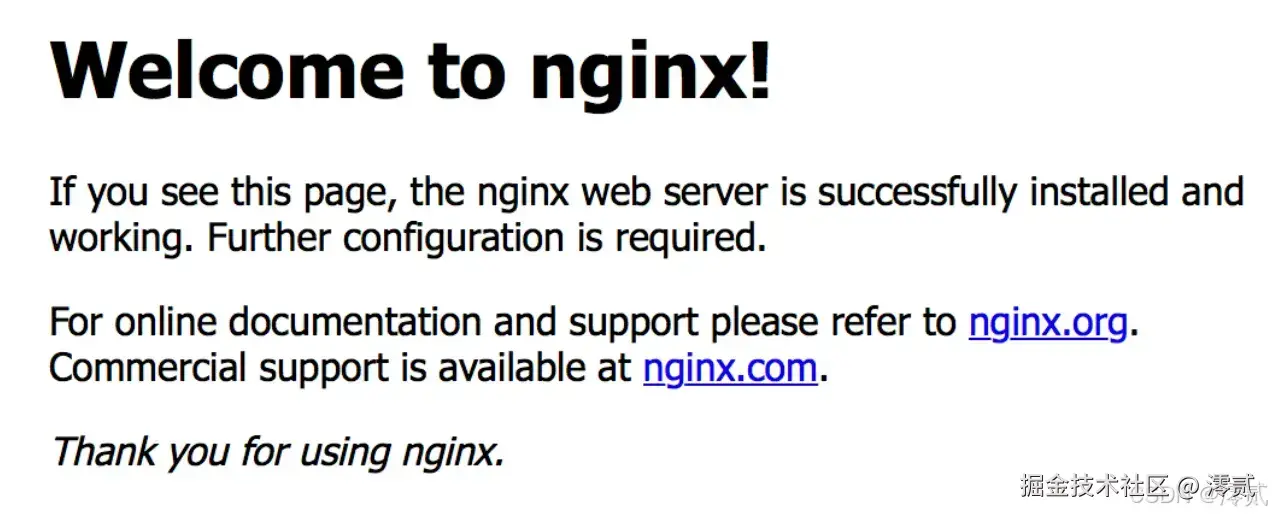
Task: Click the "Welcome to nginx!" heading
Action: pos(411,71)
